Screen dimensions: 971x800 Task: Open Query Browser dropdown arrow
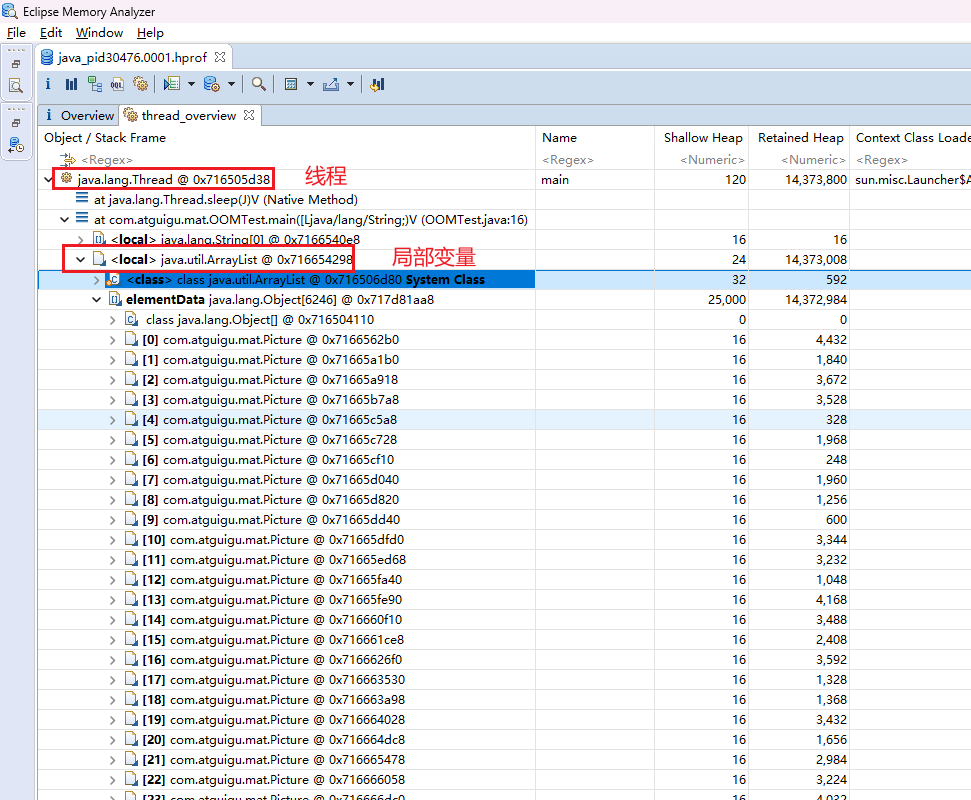pyautogui.click(x=231, y=84)
